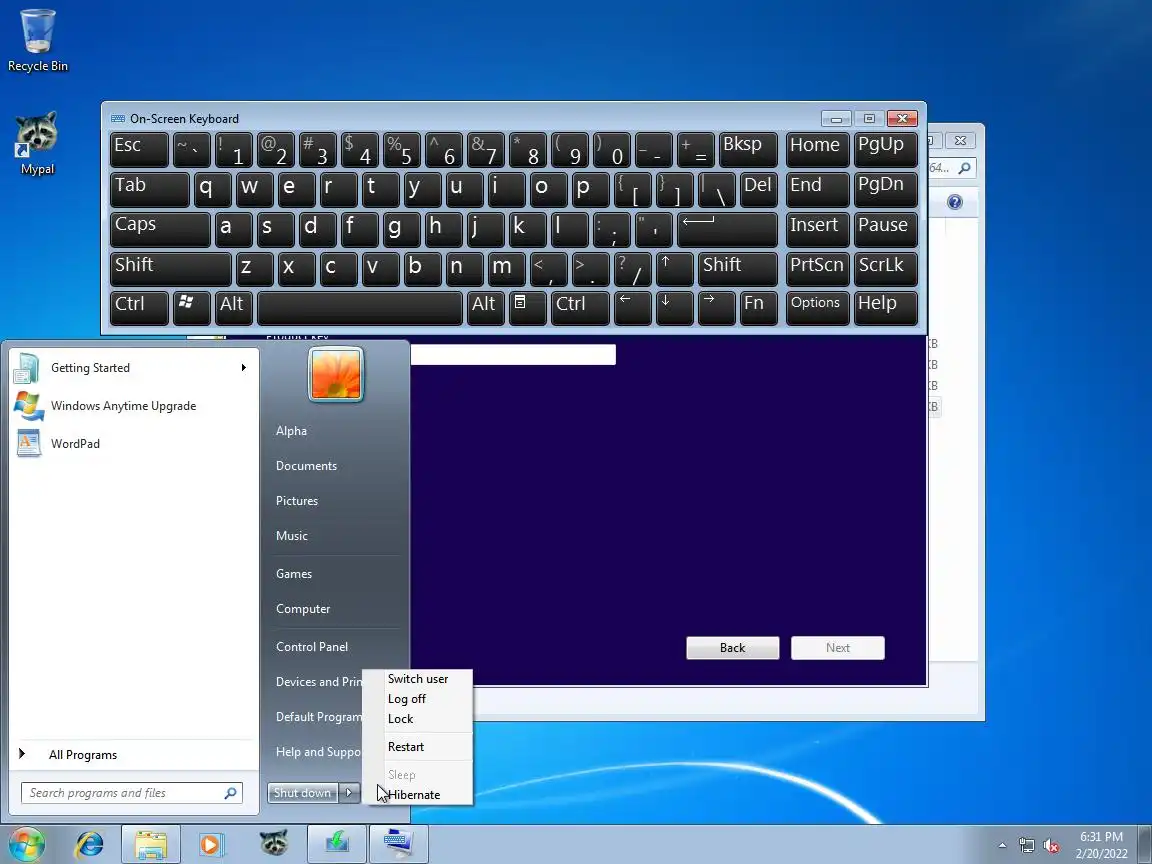Open Documents from Start menu

[306, 466]
